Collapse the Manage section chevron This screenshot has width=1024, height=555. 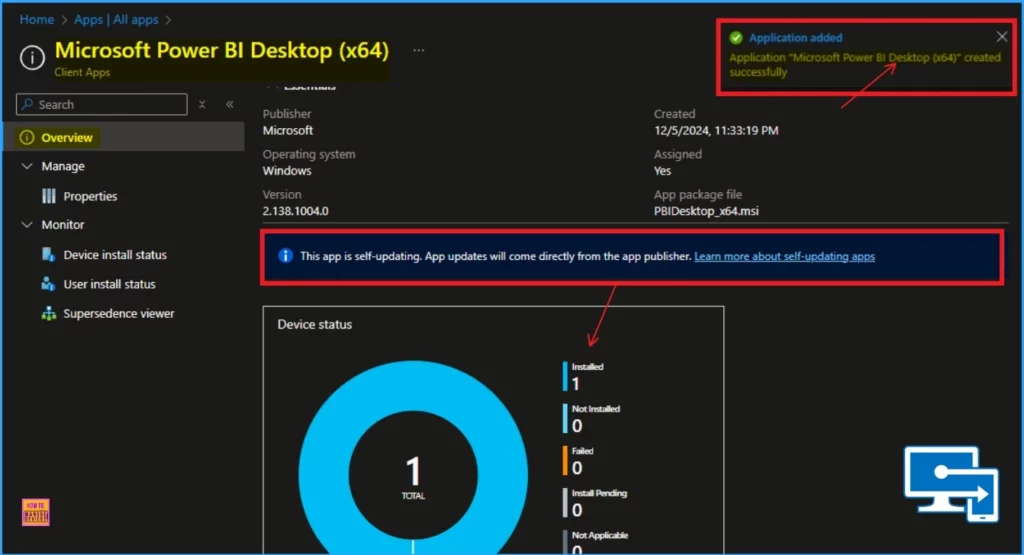coord(27,166)
